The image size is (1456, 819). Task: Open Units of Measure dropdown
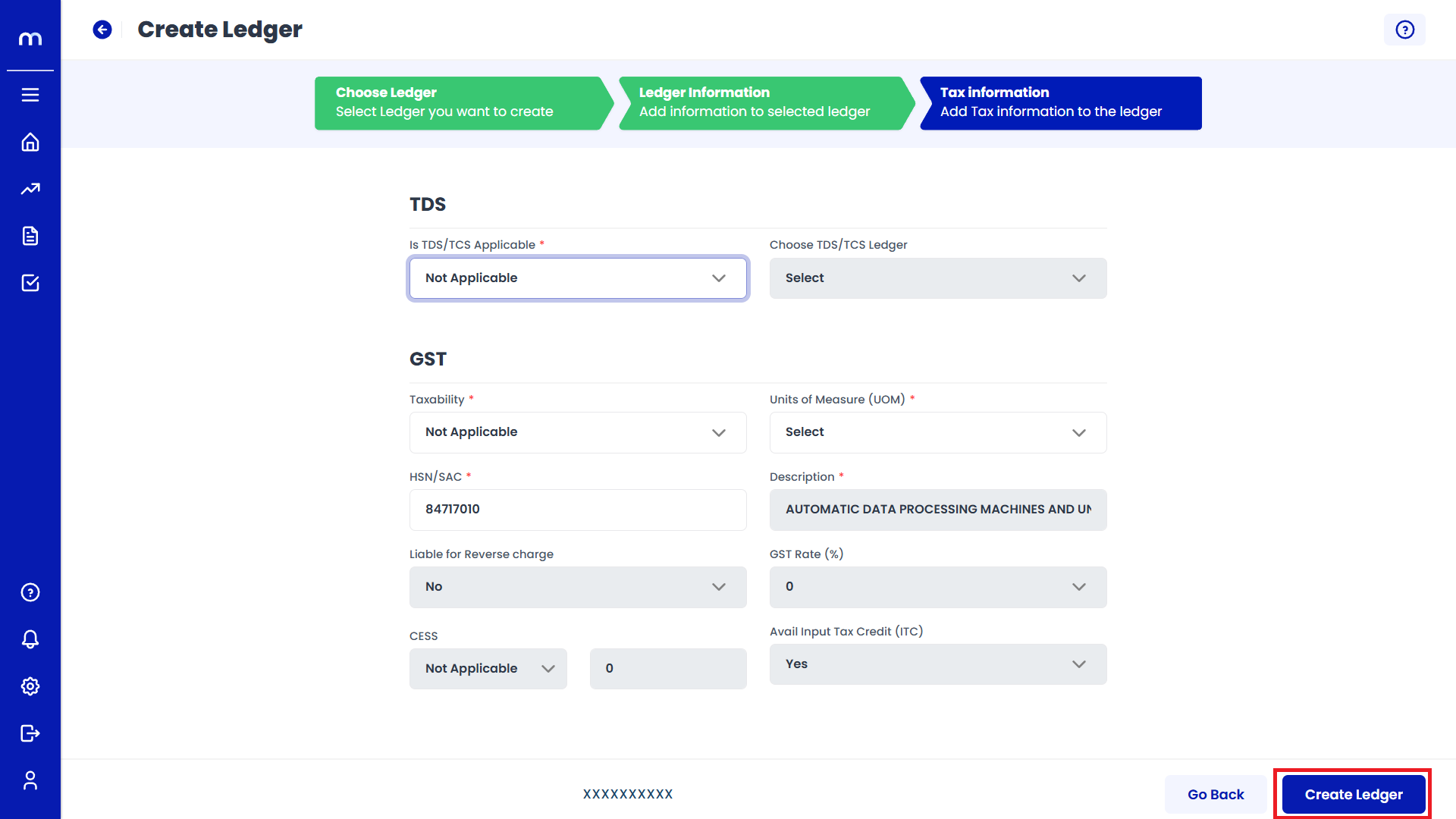point(937,432)
